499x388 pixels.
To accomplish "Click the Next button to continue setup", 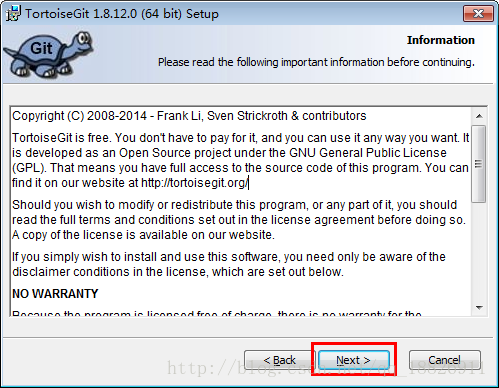I will click(x=354, y=360).
